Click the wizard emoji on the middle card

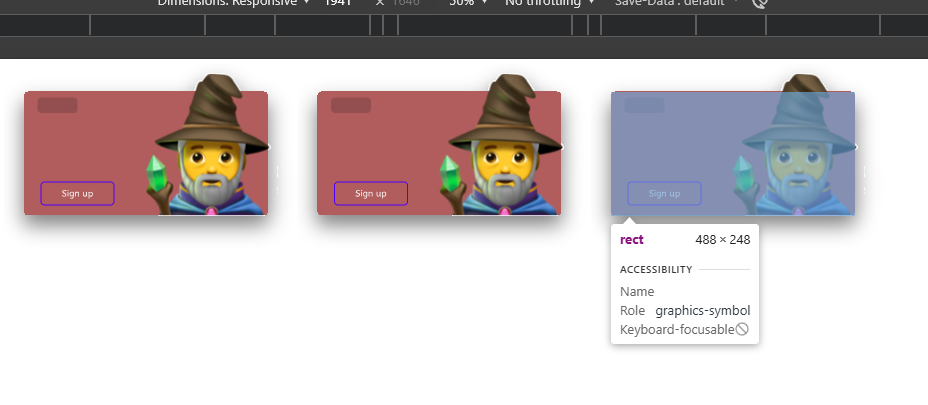(x=502, y=144)
